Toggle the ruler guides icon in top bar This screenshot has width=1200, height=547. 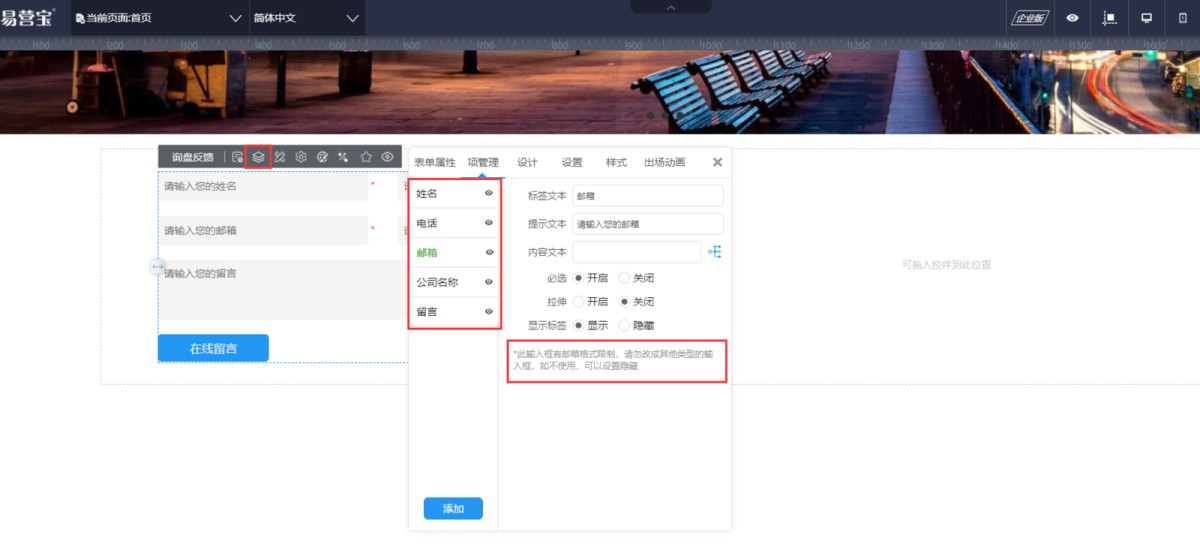[1109, 18]
